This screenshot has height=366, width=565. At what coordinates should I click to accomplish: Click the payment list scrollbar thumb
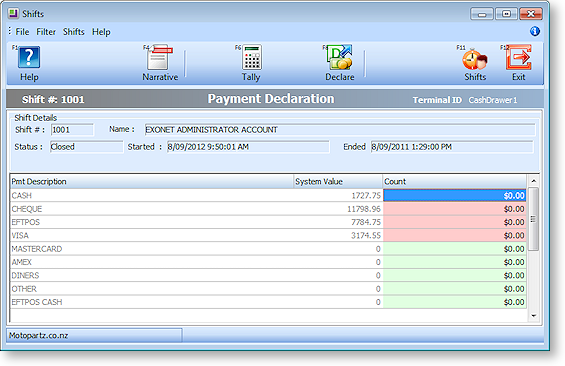[534, 219]
